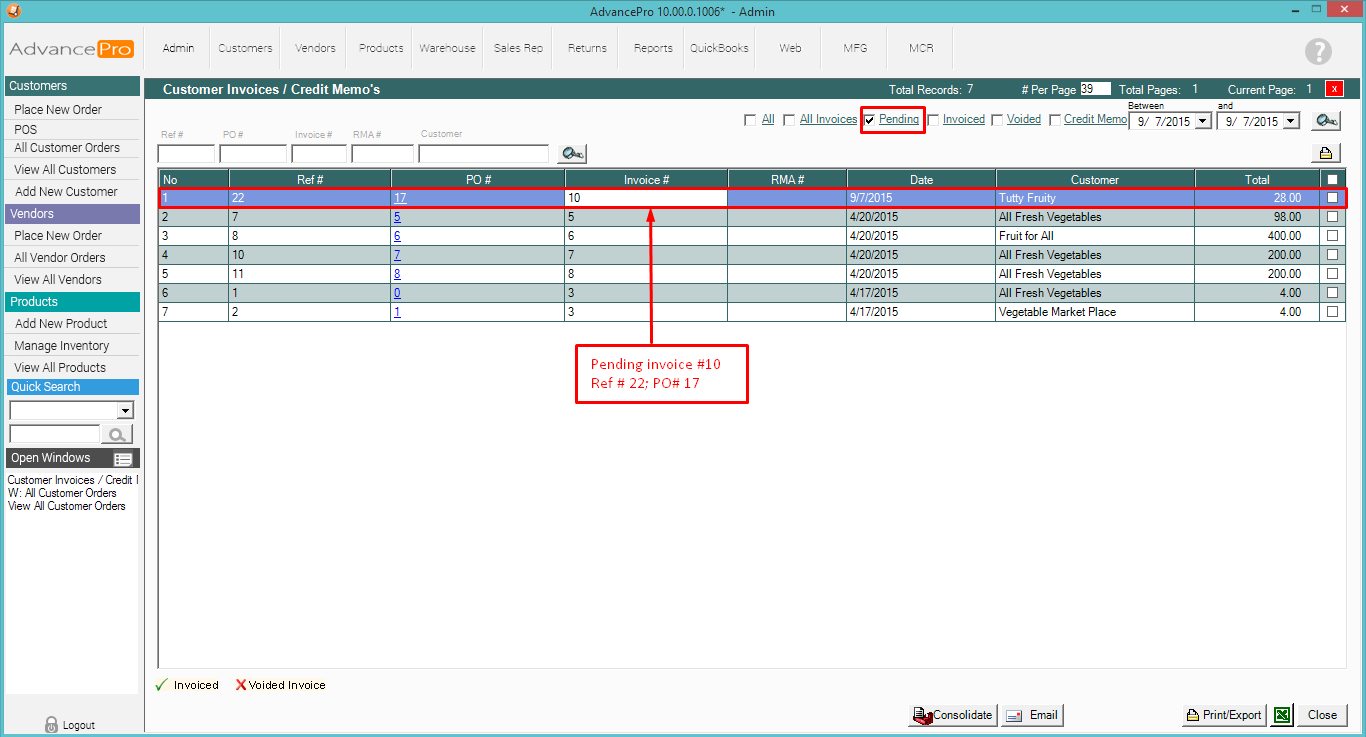Click the help question mark icon
This screenshot has height=737, width=1366.
pyautogui.click(x=1318, y=52)
